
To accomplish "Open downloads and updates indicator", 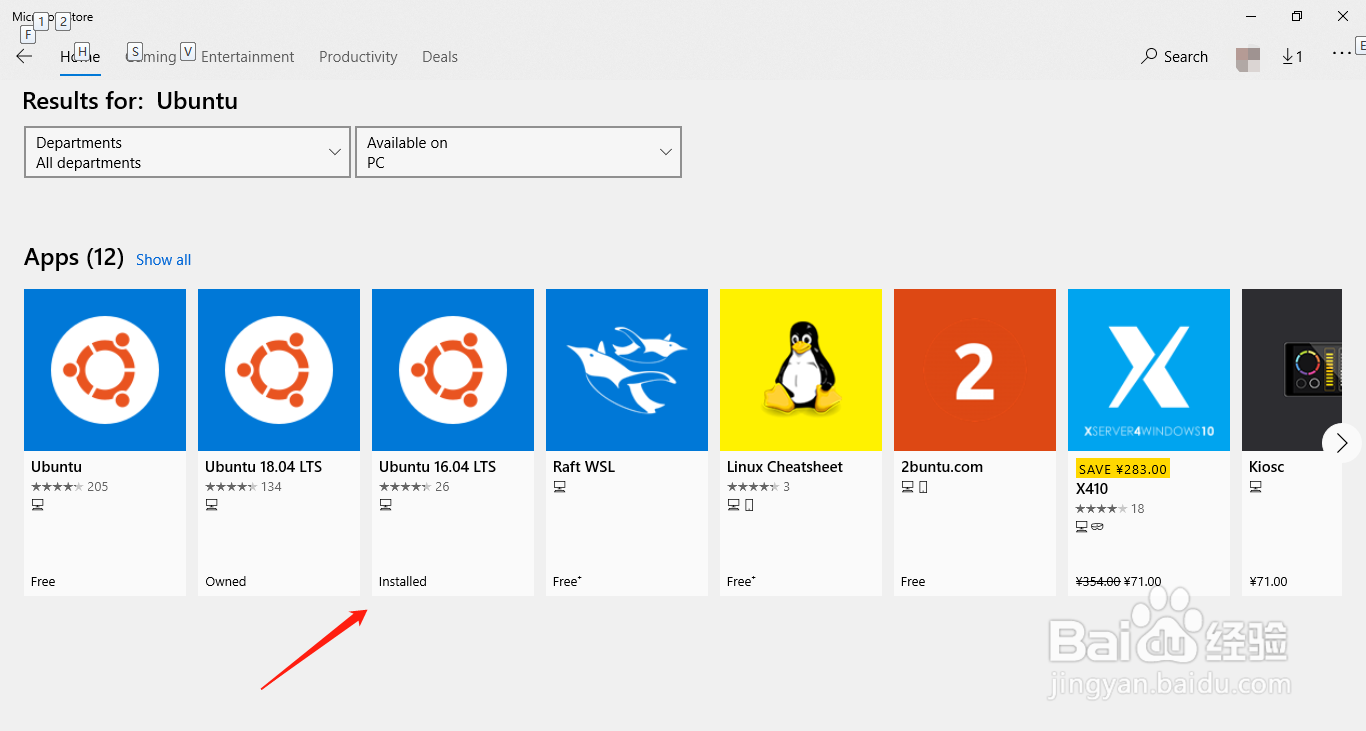I will (x=1292, y=57).
